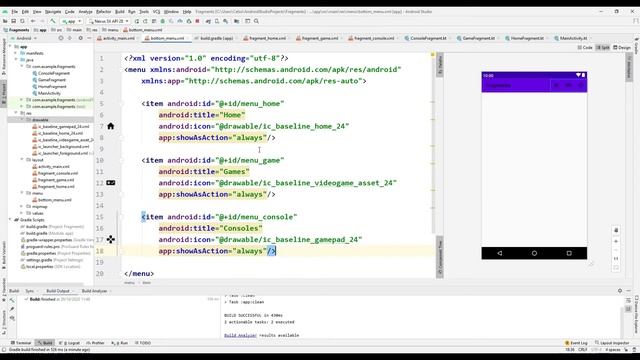
Task: Select local.properties in Gradle Scripts
Action: 51,267
